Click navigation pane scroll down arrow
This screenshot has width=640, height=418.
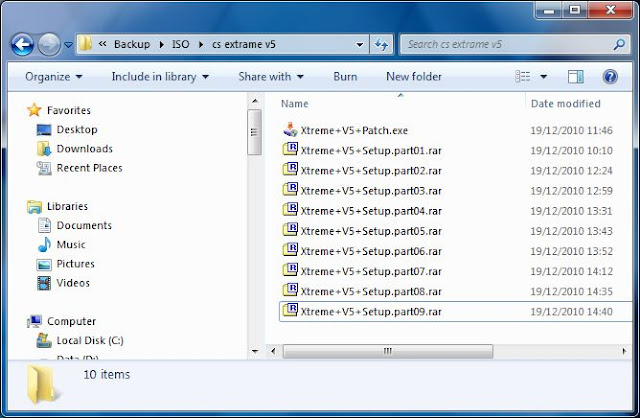(255, 351)
